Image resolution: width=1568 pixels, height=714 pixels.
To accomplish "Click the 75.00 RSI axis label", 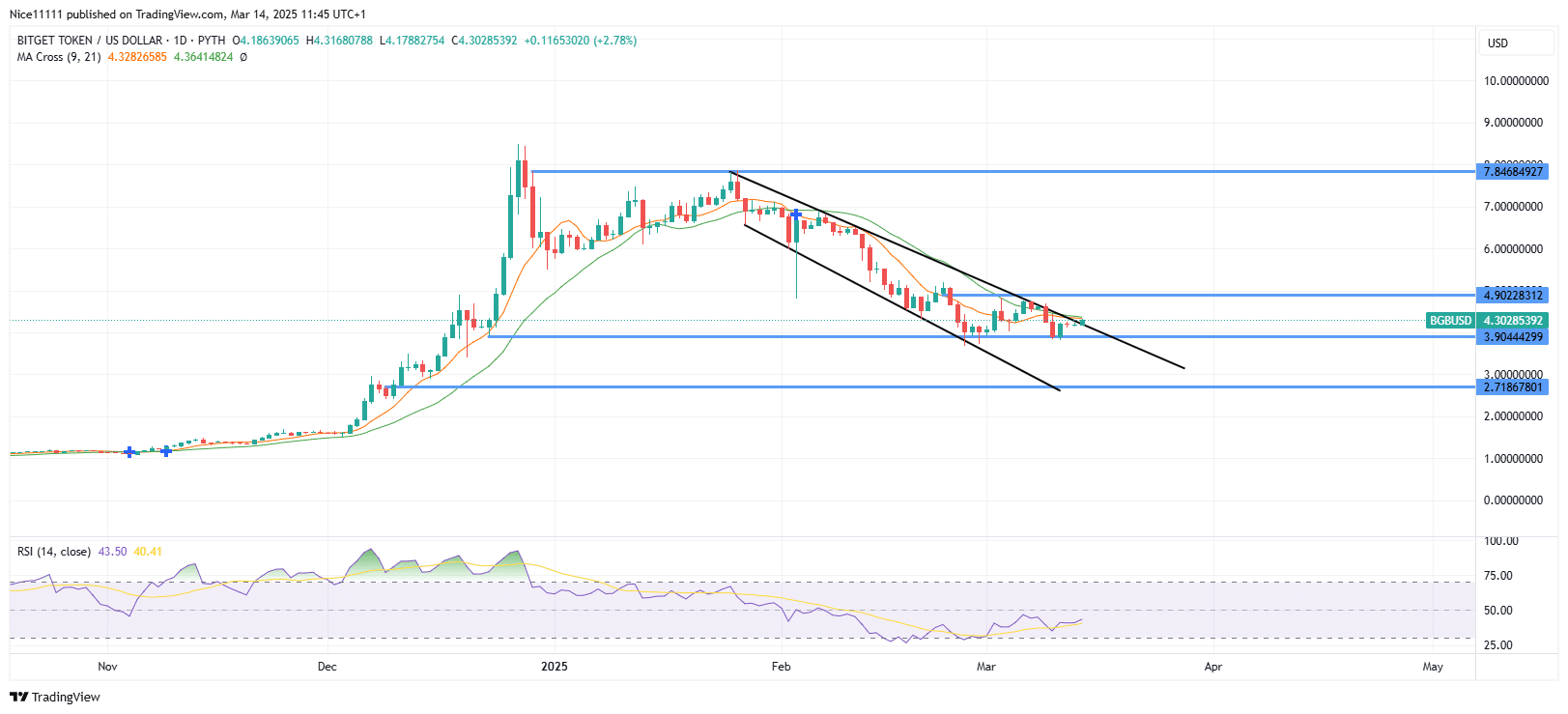I will point(1498,576).
